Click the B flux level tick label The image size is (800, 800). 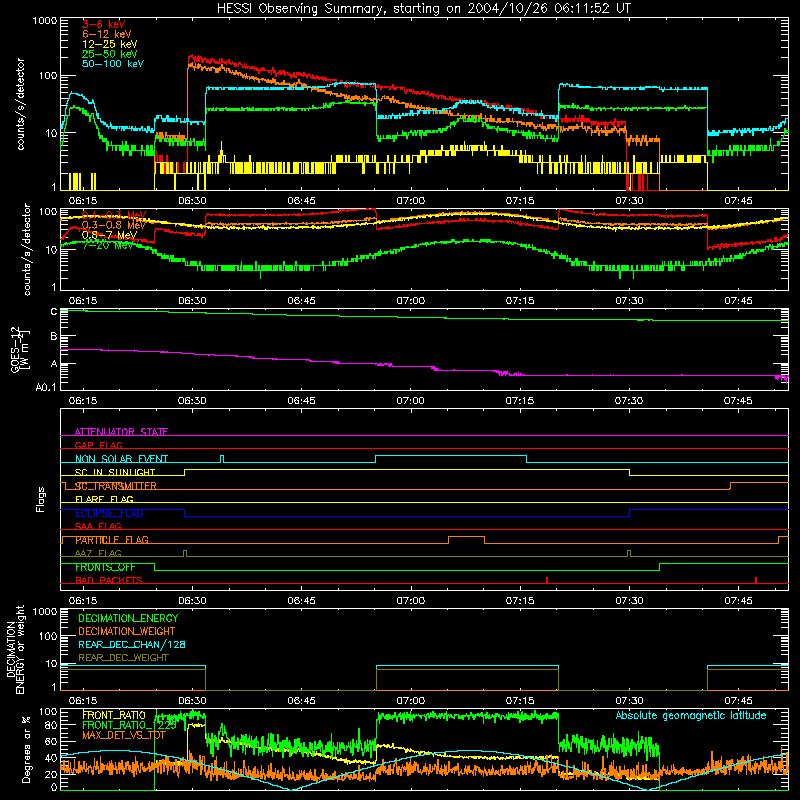[54, 336]
